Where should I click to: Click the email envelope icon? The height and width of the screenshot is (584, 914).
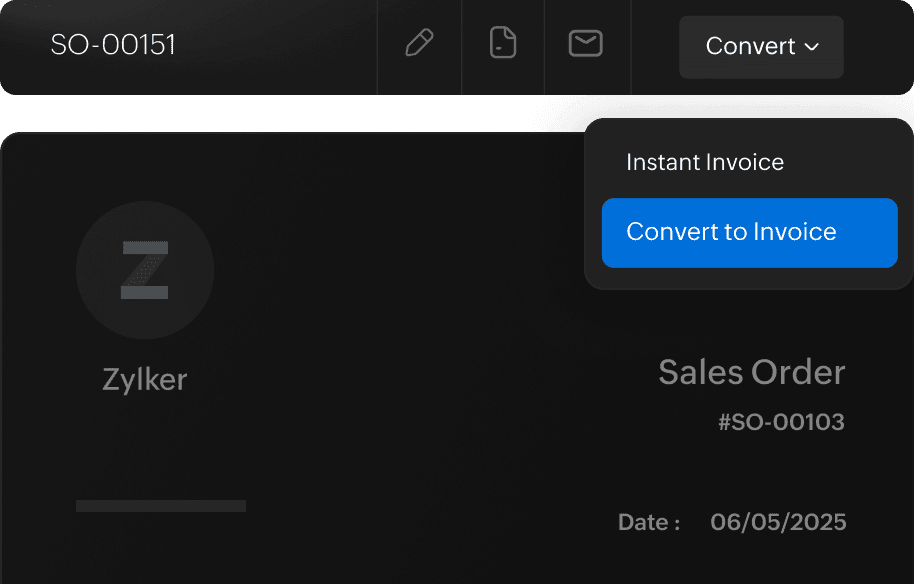coord(585,44)
